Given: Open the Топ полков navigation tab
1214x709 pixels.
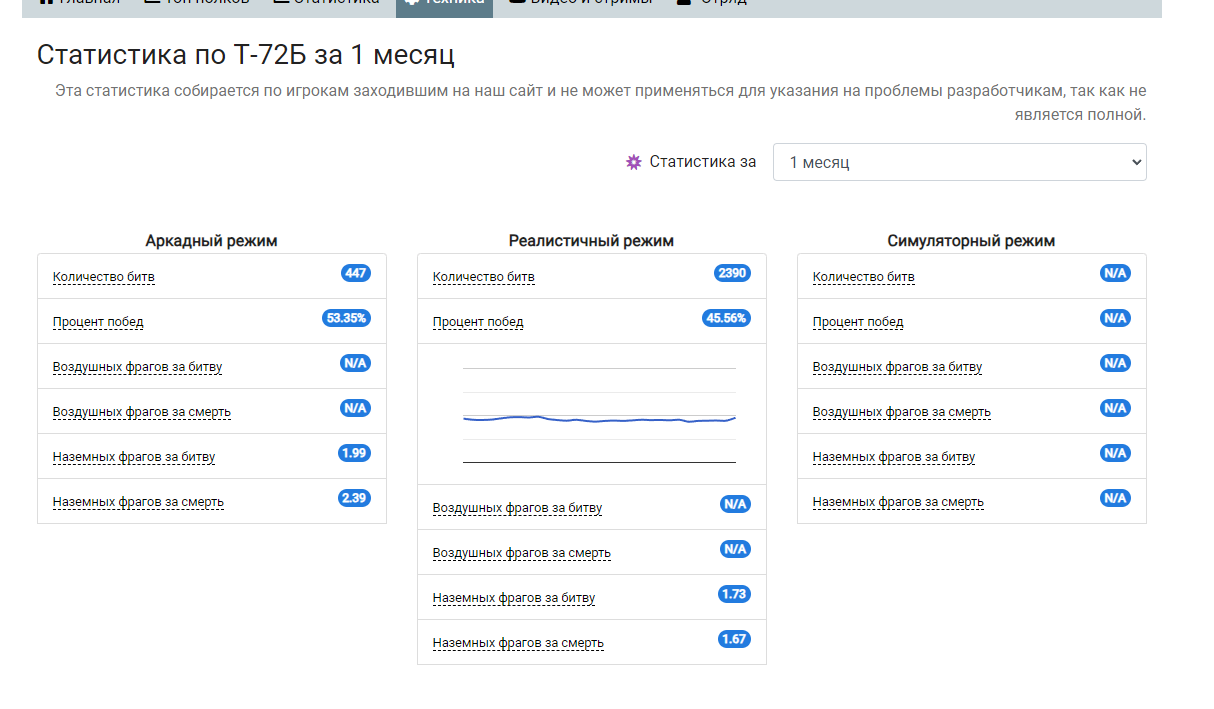Looking at the screenshot, I should pyautogui.click(x=196, y=3).
